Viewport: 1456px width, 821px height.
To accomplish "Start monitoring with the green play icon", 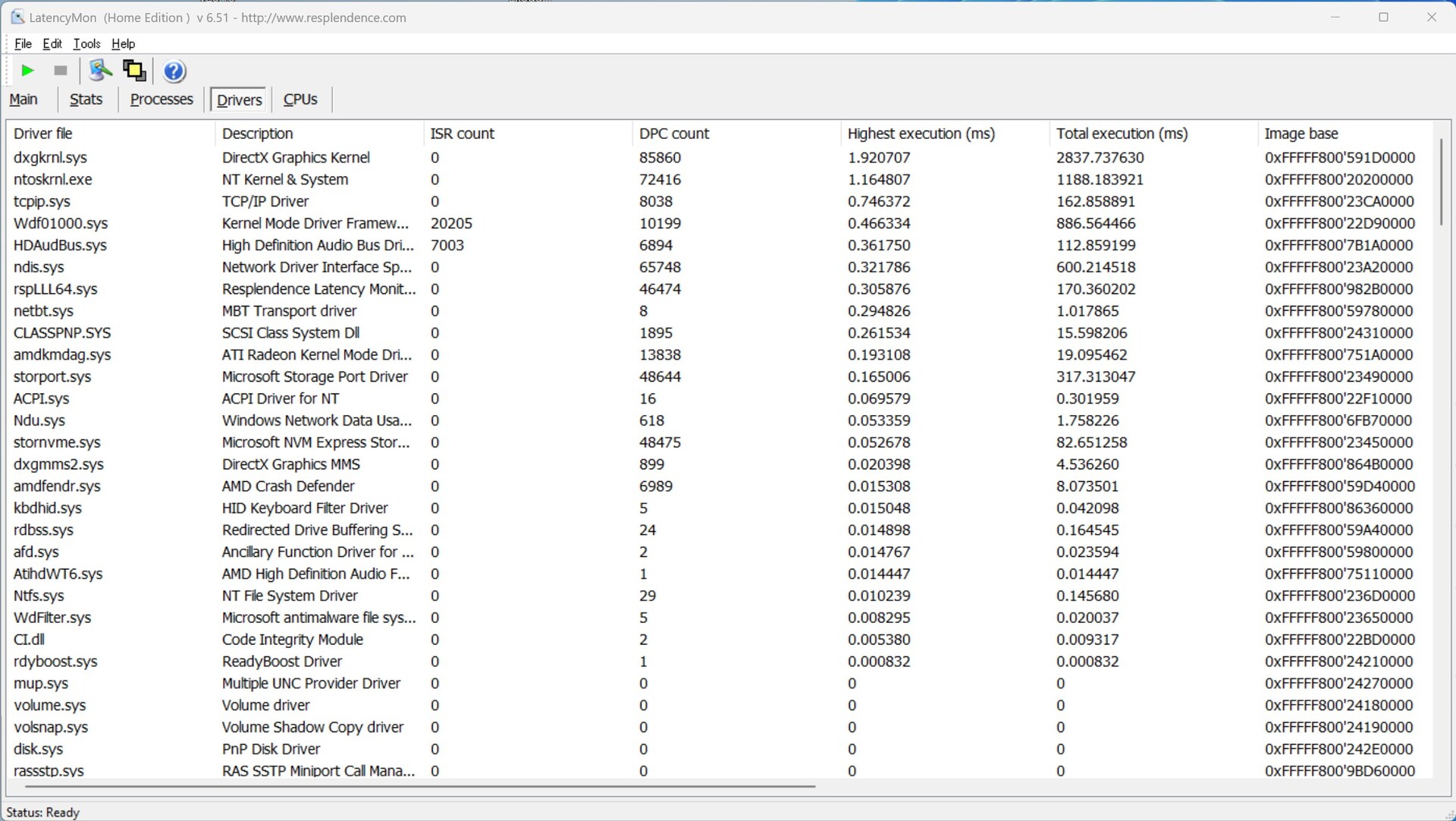I will [x=28, y=71].
